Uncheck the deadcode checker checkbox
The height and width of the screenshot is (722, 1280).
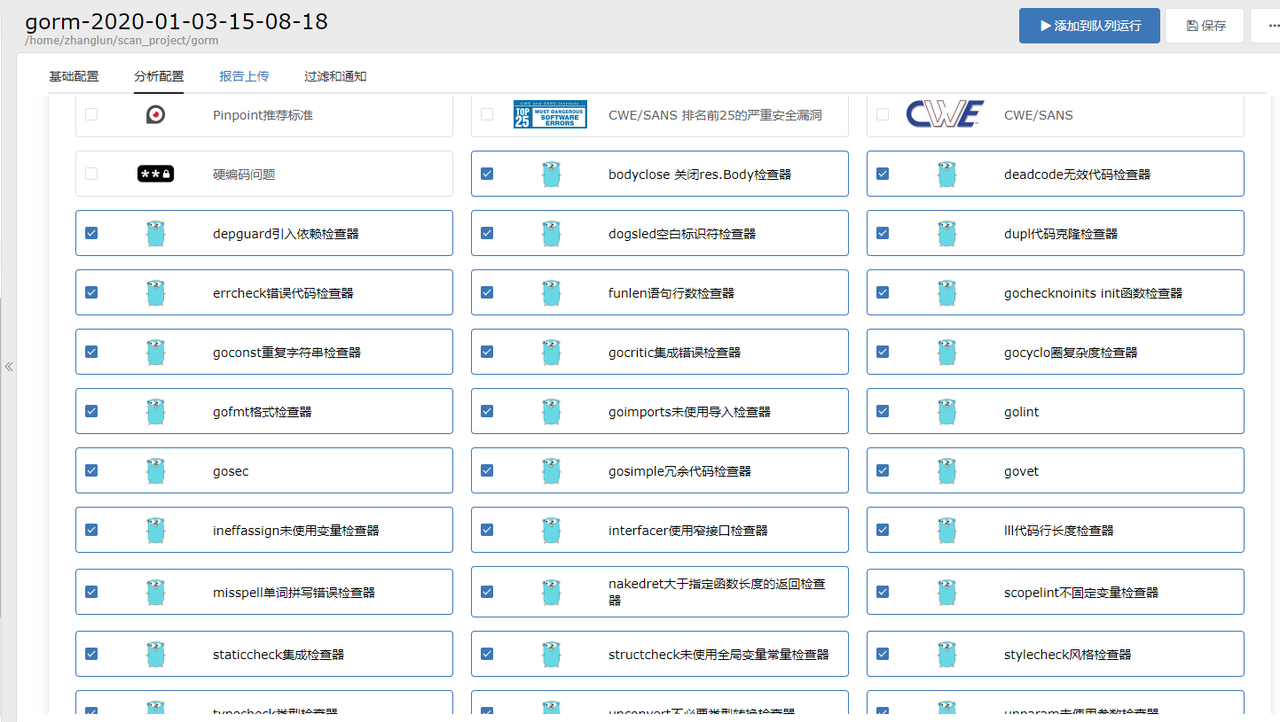(x=882, y=173)
